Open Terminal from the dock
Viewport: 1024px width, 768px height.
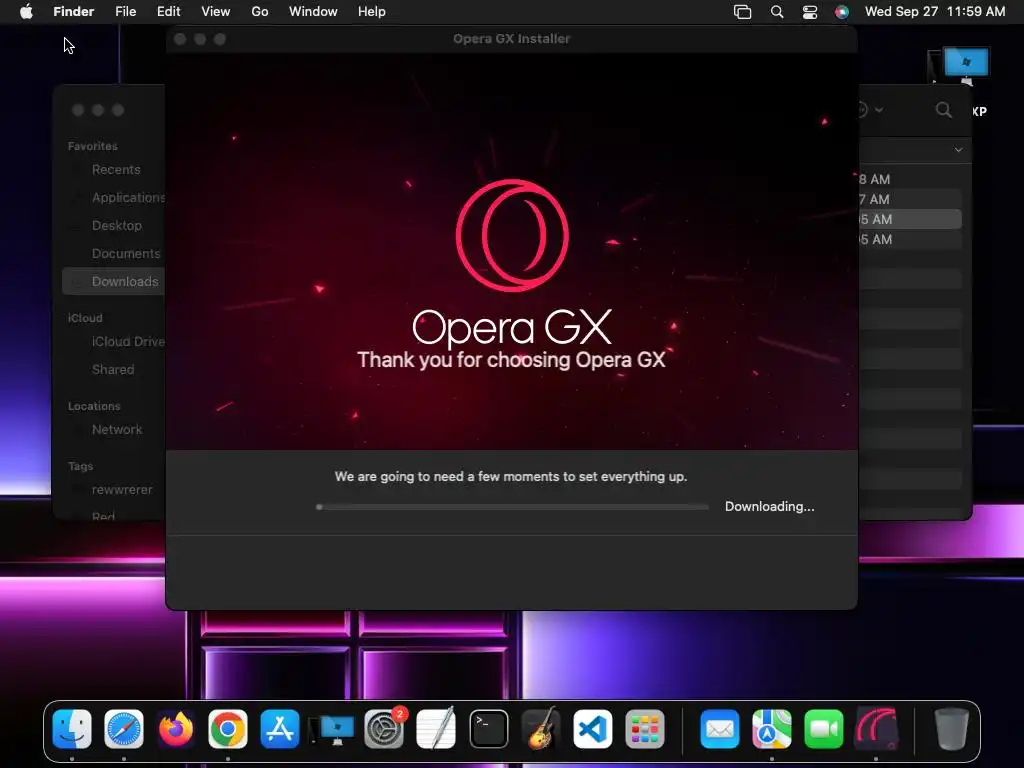click(488, 728)
